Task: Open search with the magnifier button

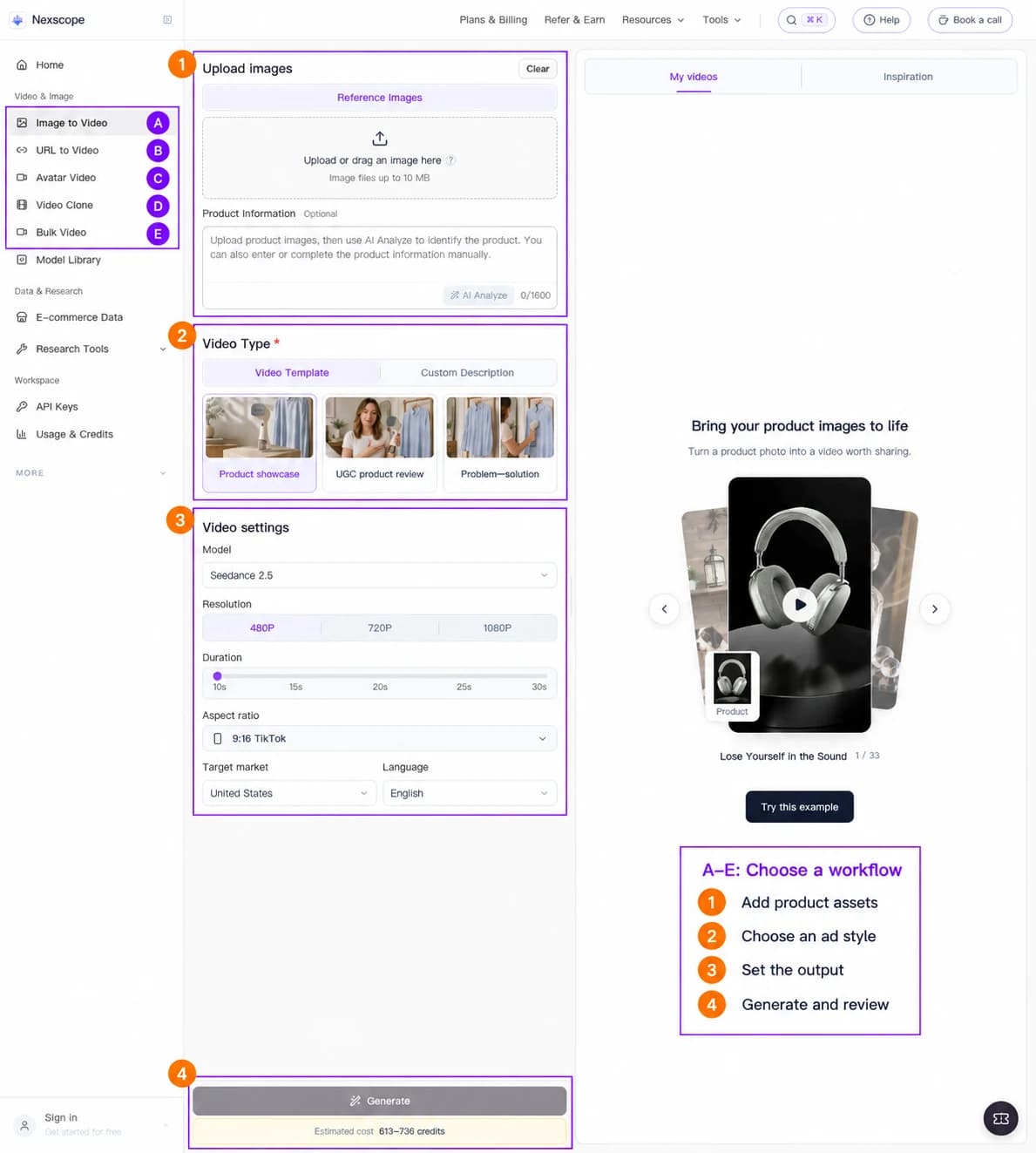Action: (806, 20)
